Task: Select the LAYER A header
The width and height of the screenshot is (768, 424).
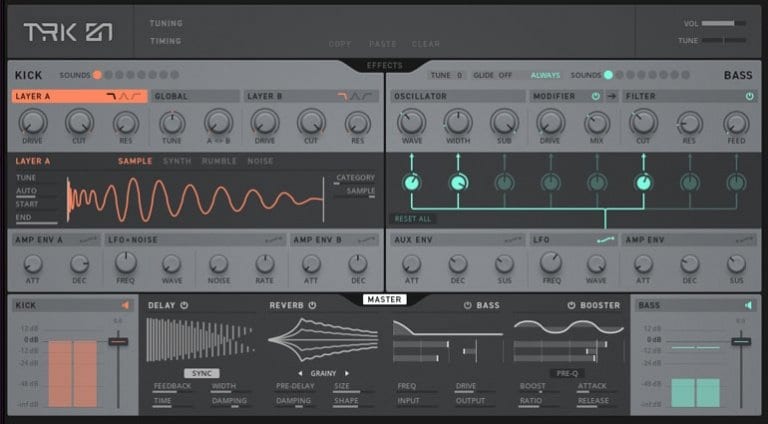Action: 79,96
